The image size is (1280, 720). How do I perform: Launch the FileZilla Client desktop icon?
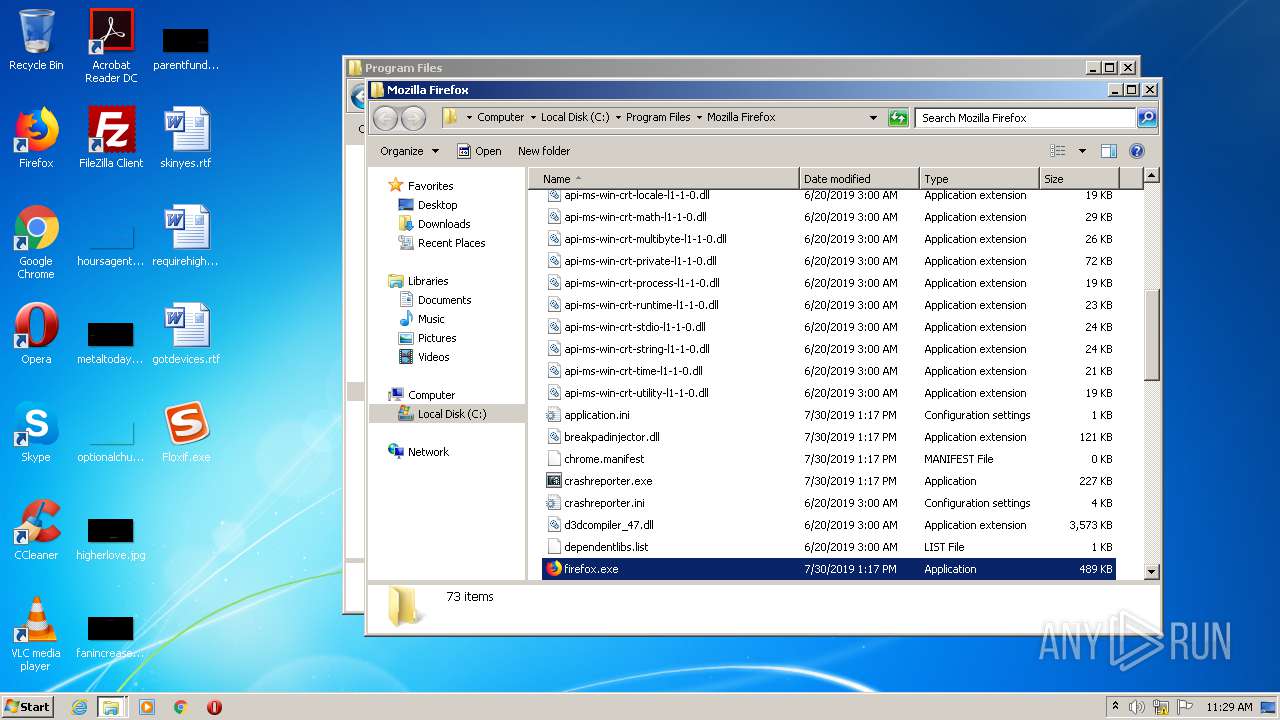click(111, 138)
